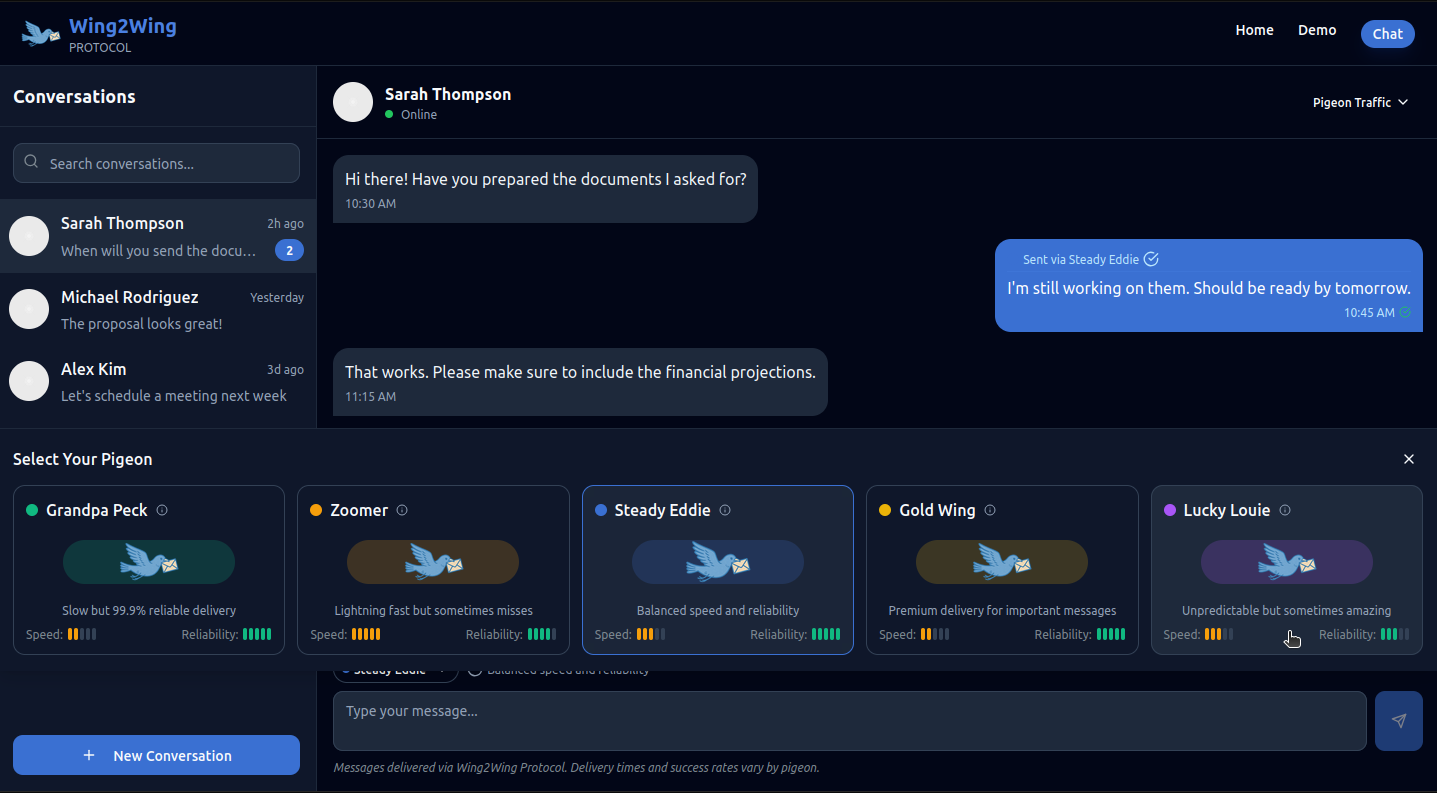Click the pigeon icon on Steady Eddie's card
Screen dimensions: 1437x793
click(717, 561)
